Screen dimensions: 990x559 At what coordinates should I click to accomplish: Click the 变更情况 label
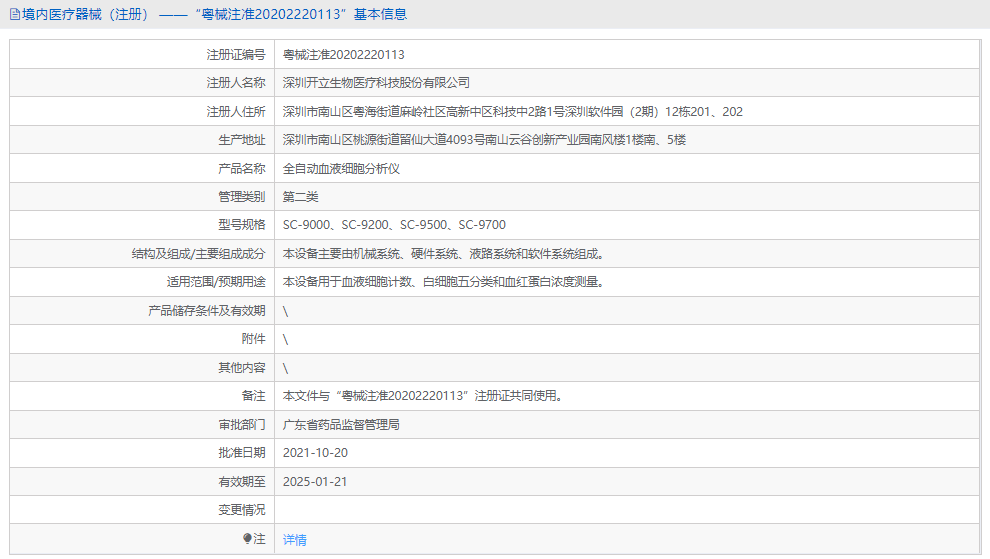[x=242, y=510]
